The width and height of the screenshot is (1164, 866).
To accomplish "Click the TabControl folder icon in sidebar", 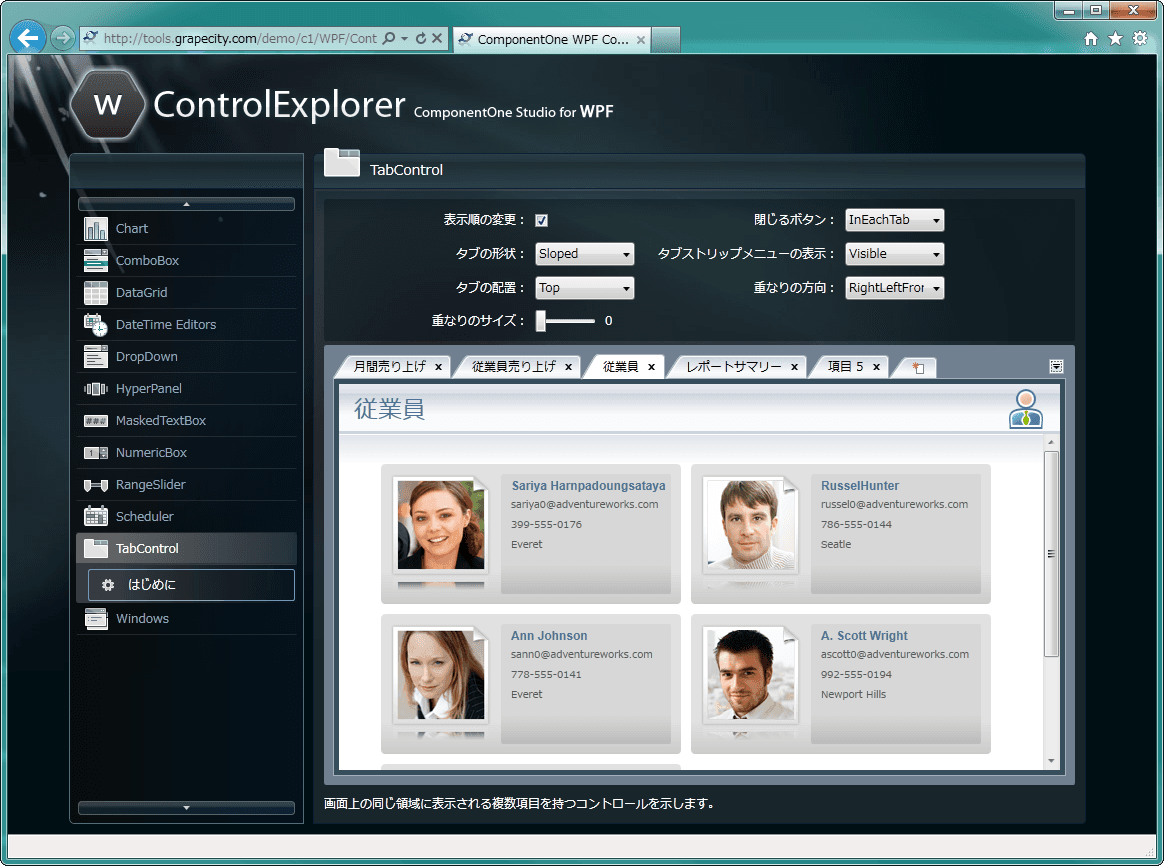I will pos(96,548).
